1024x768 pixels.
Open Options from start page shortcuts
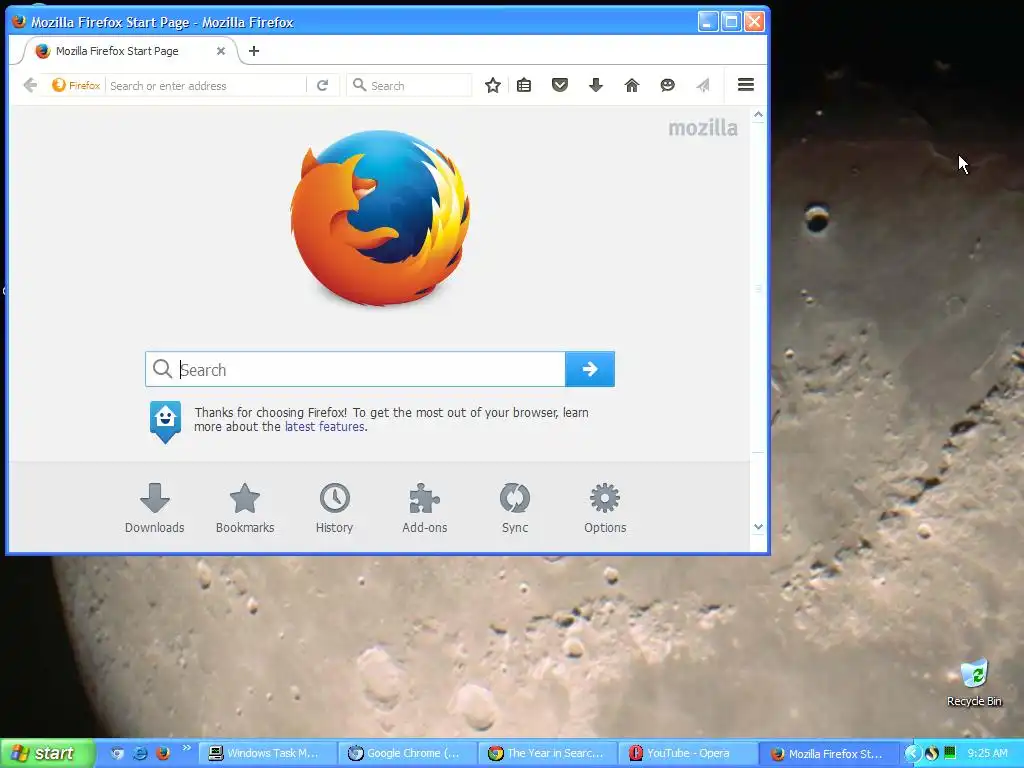[605, 509]
